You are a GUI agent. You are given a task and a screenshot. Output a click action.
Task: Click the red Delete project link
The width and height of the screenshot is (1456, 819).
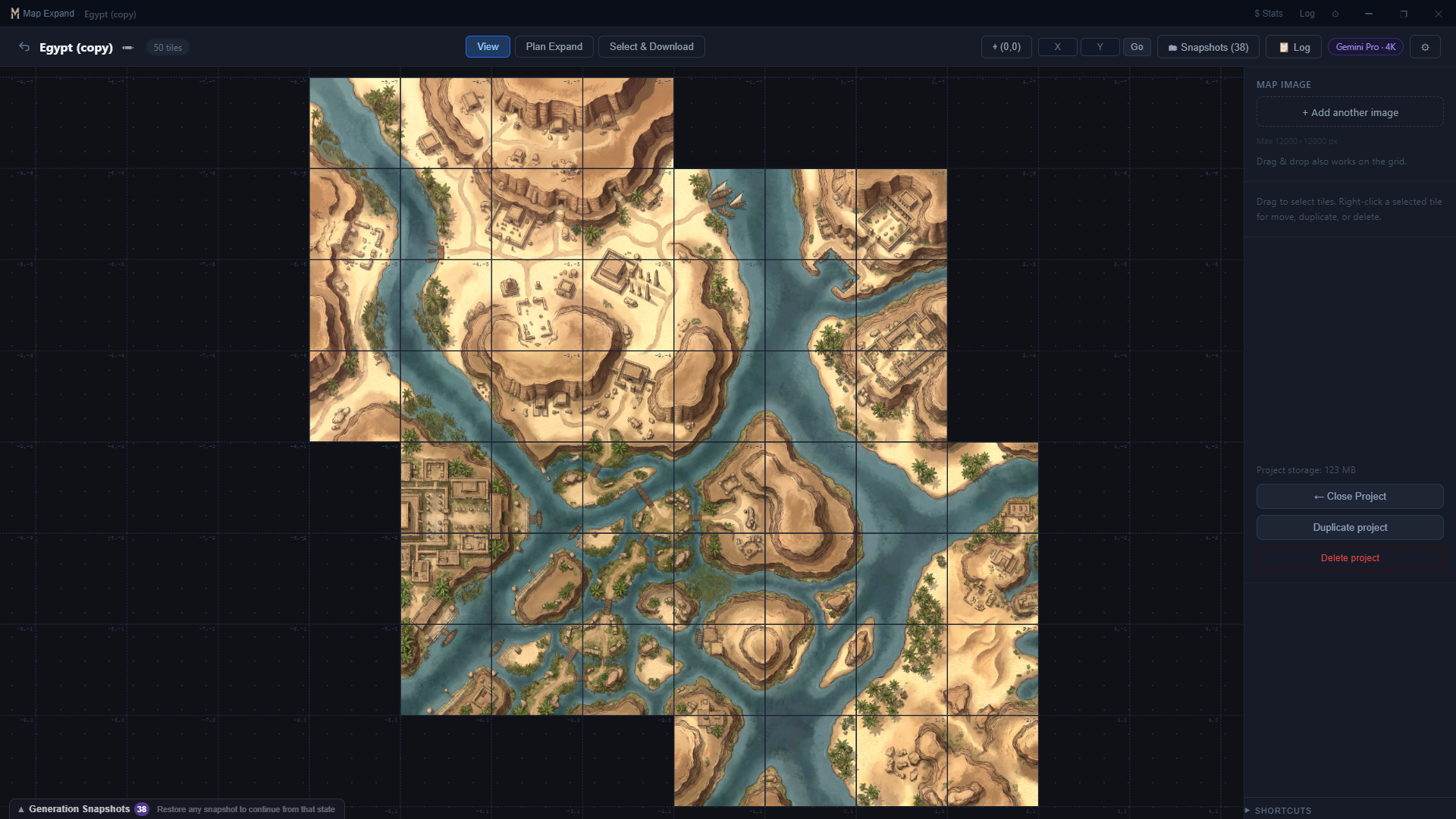[1350, 557]
